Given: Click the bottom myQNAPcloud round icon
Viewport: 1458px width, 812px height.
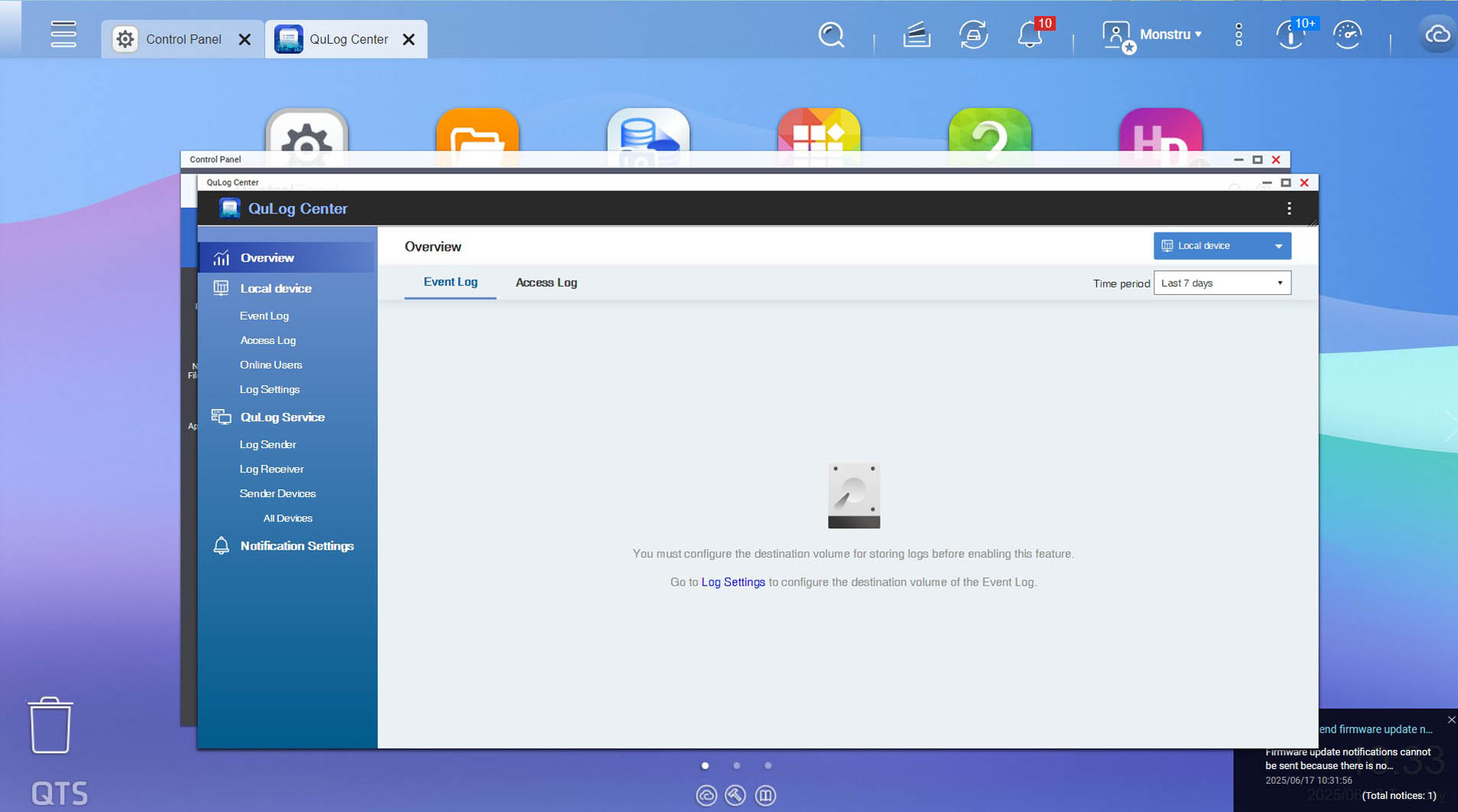Looking at the screenshot, I should (706, 795).
